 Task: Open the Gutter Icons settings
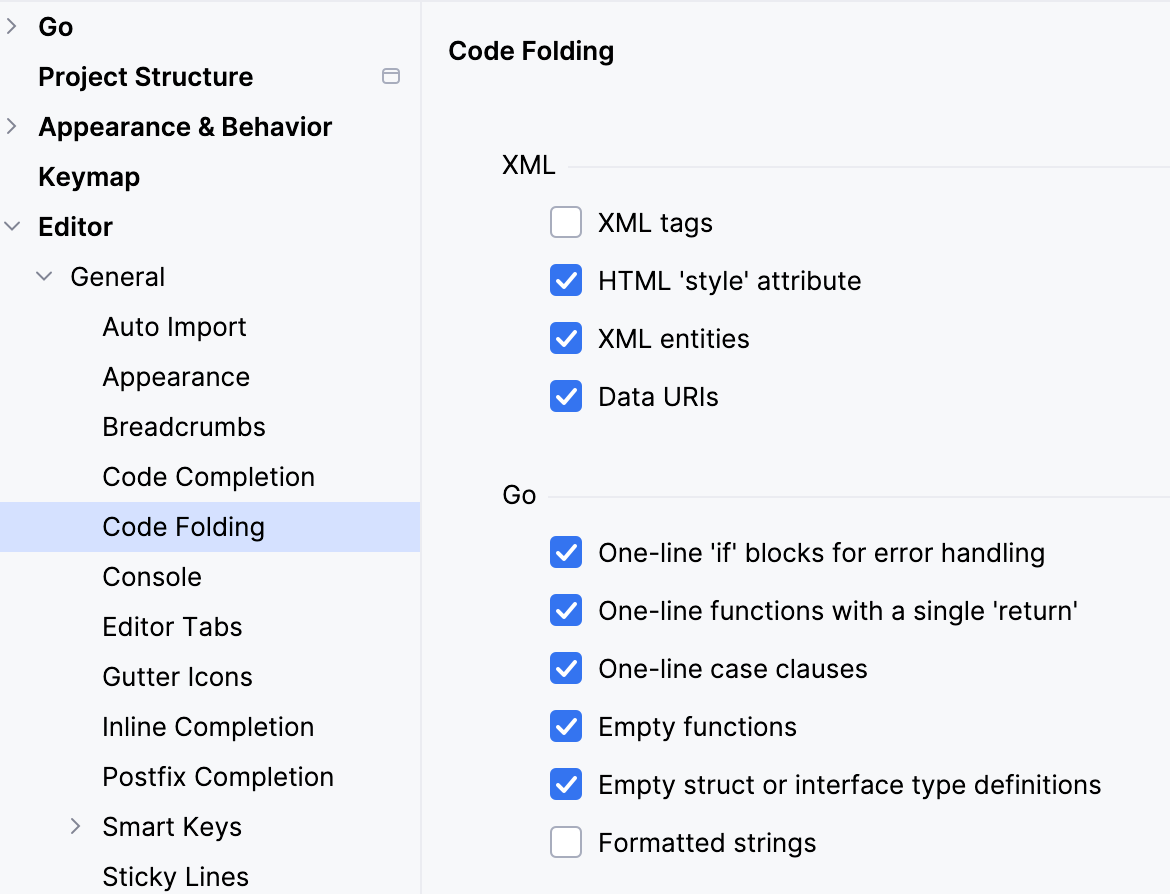click(177, 677)
